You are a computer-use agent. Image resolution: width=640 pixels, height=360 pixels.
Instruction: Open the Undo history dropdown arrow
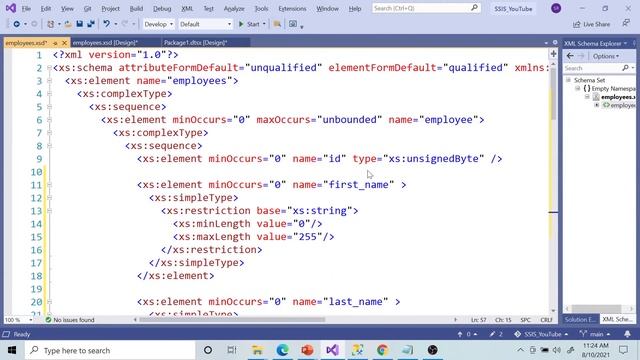point(116,24)
